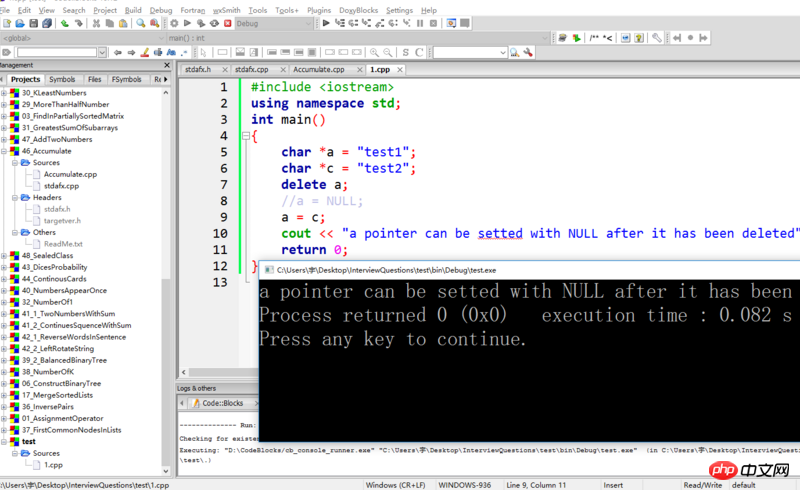Insert a doxygen line comment
The image size is (800, 490).
pyautogui.click(x=608, y=38)
